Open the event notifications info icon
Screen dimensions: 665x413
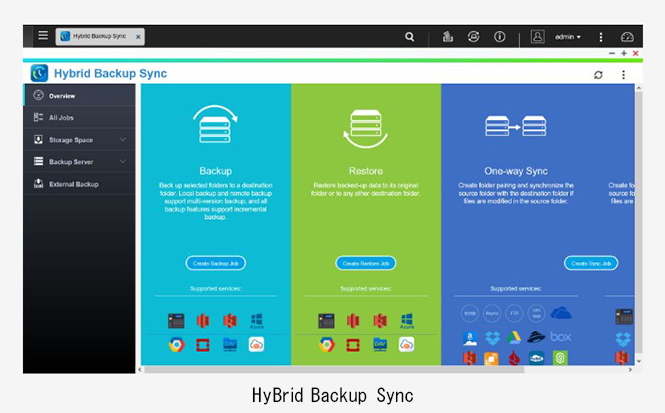(500, 37)
